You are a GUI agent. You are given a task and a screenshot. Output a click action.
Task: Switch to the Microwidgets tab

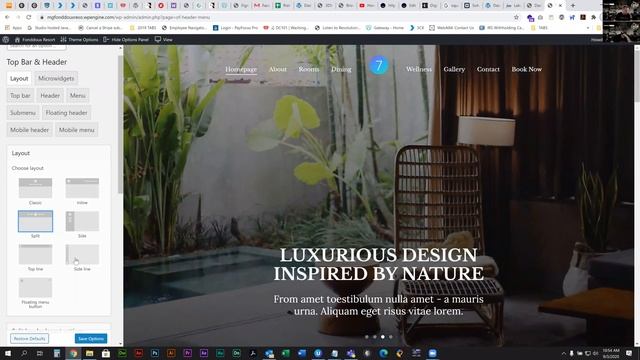point(56,78)
